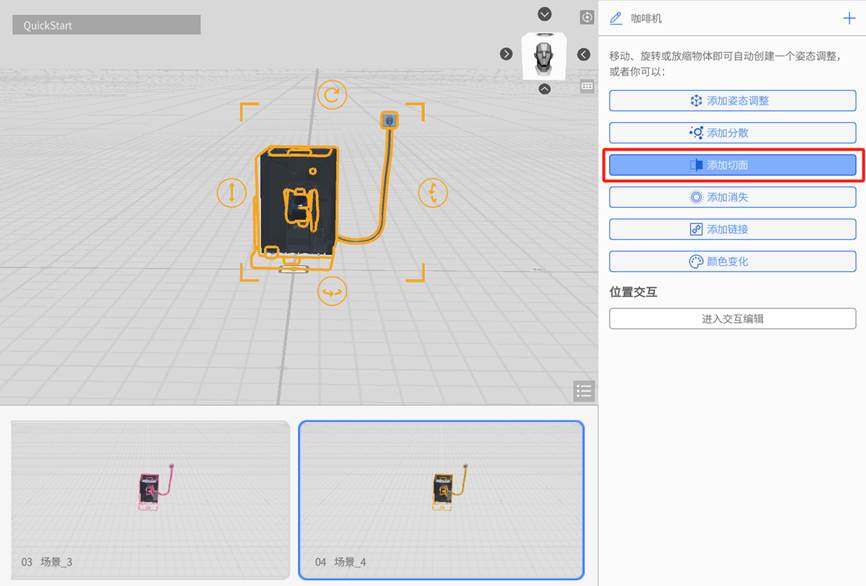This screenshot has height=586, width=866.
Task: Rotate view with left-pointing chevron
Action: (584, 54)
